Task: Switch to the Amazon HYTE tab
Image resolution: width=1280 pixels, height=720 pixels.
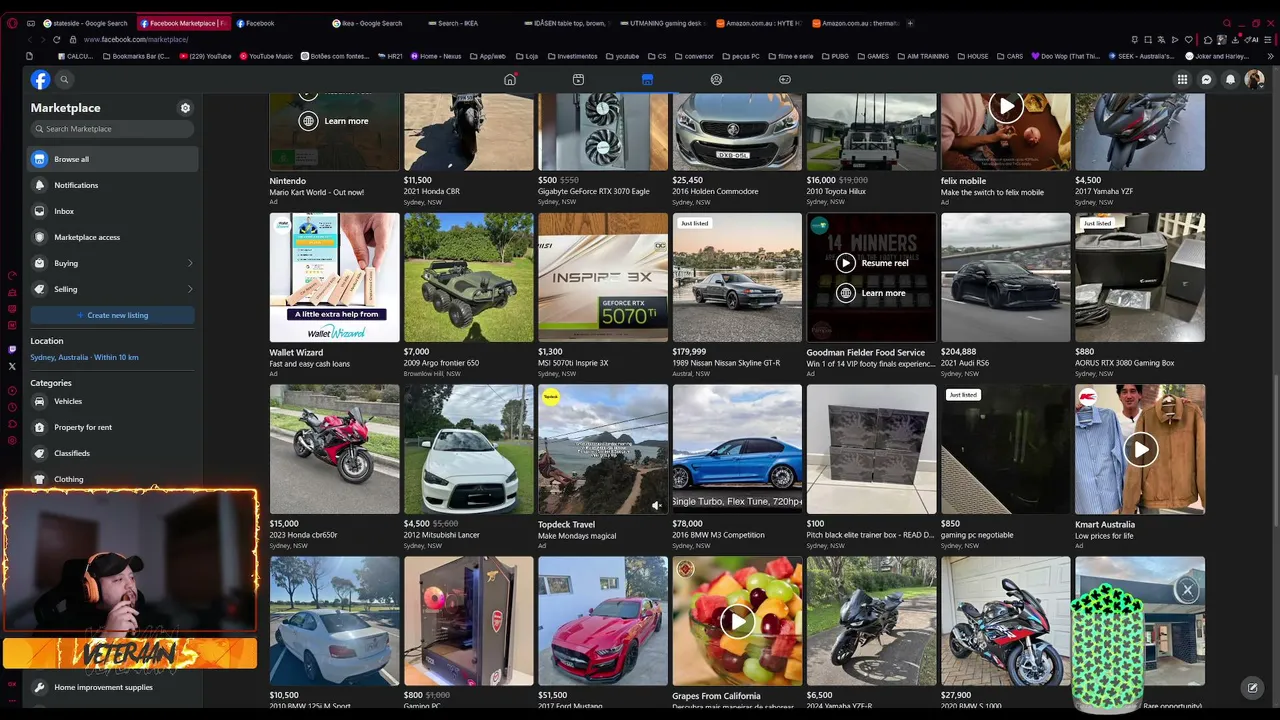Action: 758,23
